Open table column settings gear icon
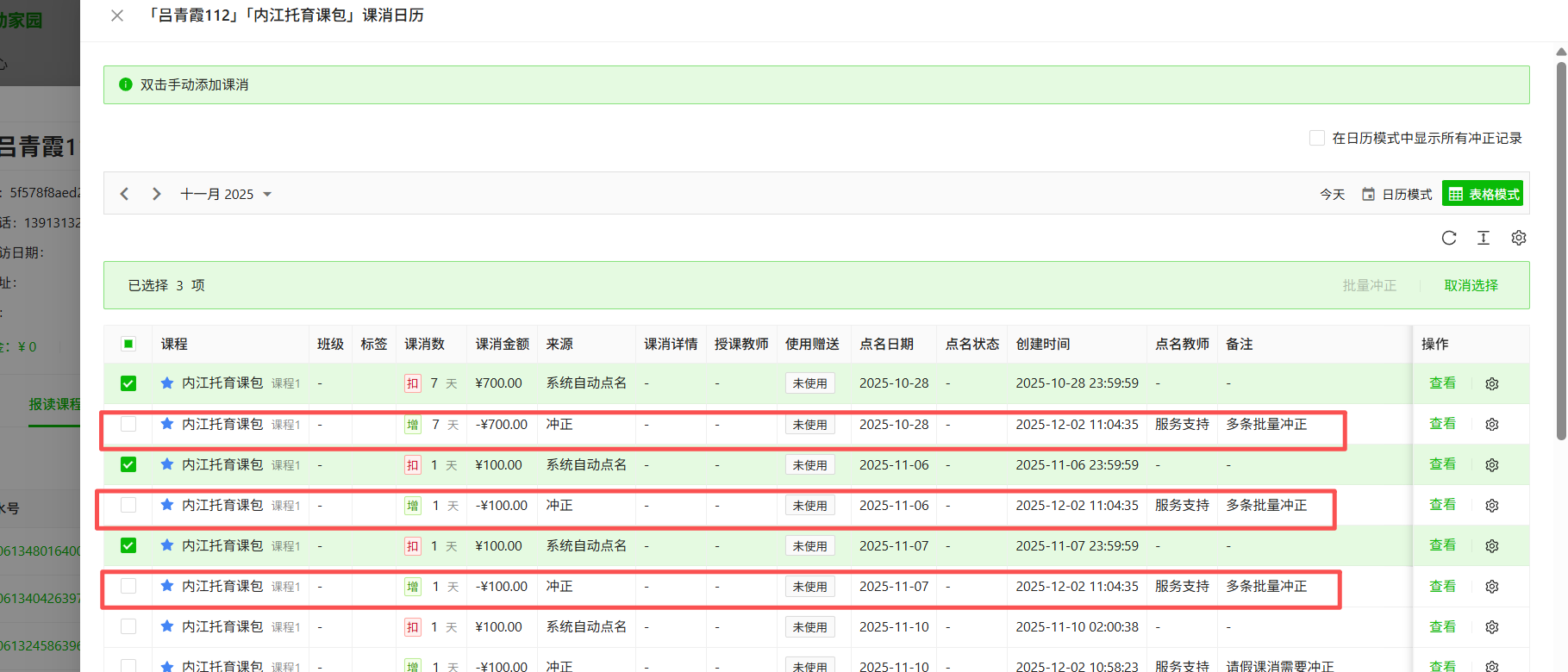 pyautogui.click(x=1519, y=238)
